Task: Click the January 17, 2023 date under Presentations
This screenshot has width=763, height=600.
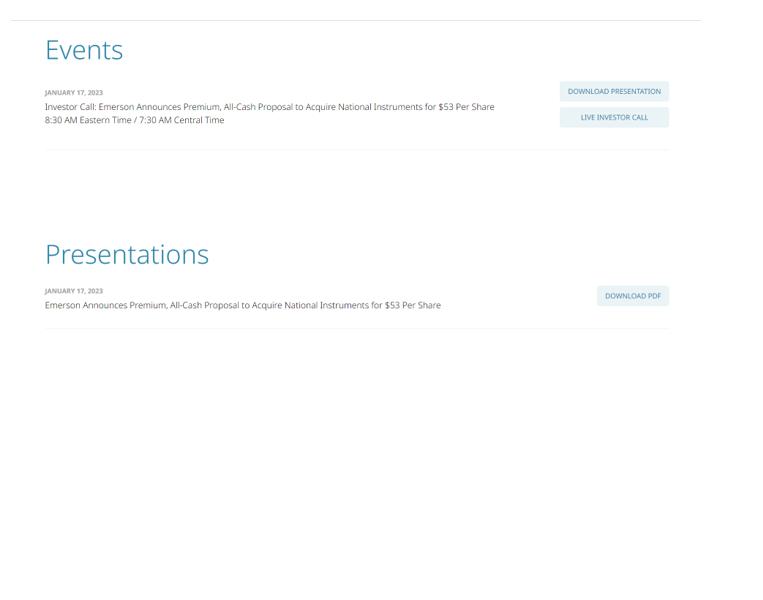Action: 74,291
